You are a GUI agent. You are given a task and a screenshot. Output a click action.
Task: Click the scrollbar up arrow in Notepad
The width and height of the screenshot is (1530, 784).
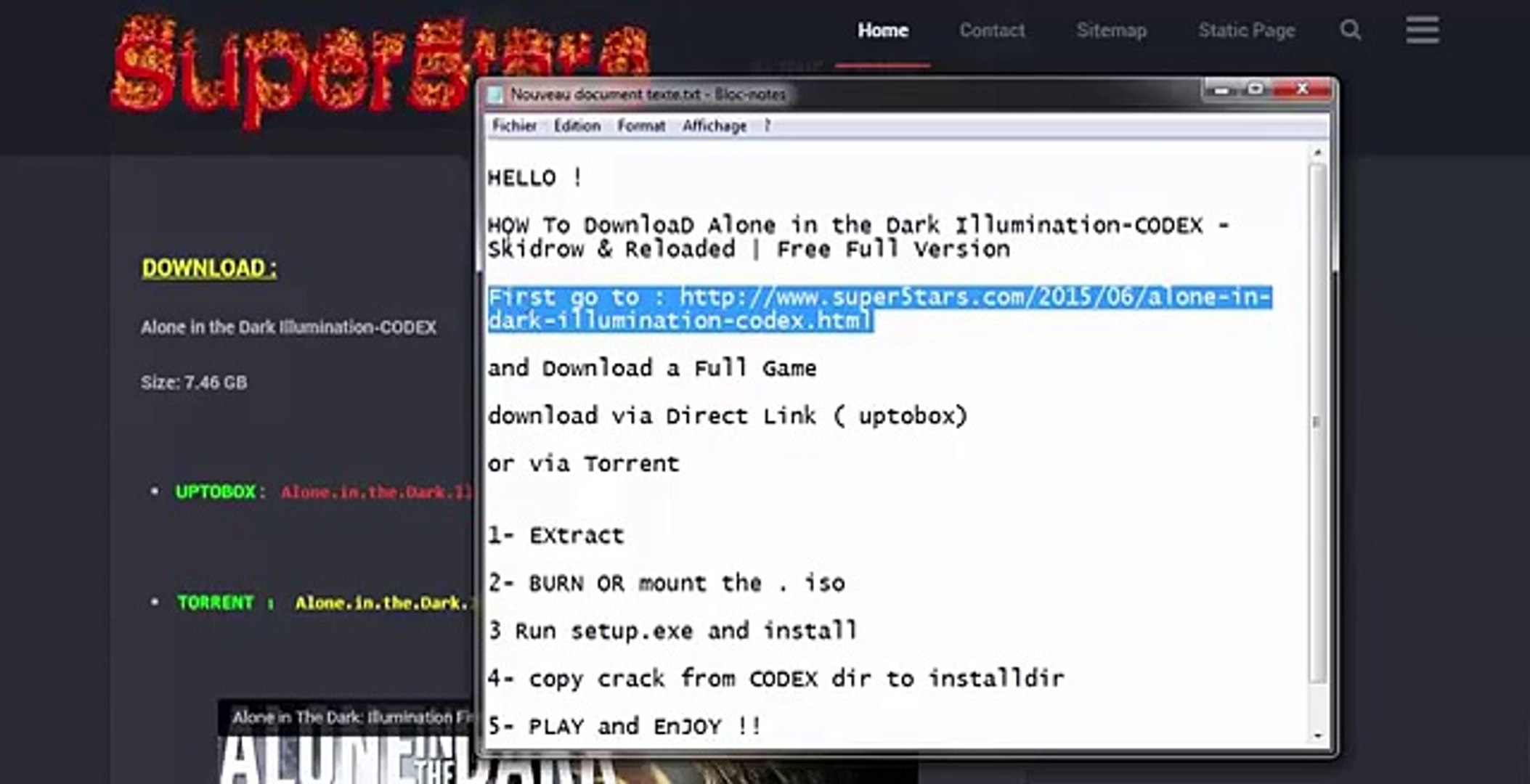click(1317, 152)
